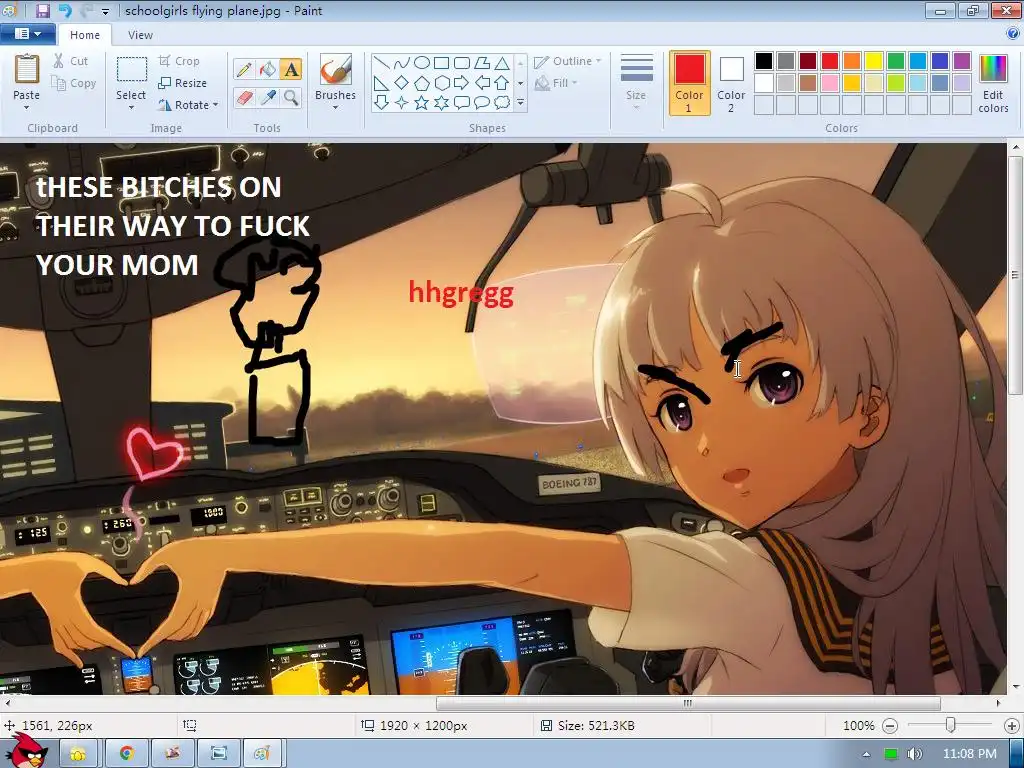1024x768 pixels.
Task: Click the horizontal canvas scrollbar
Action: tap(688, 703)
